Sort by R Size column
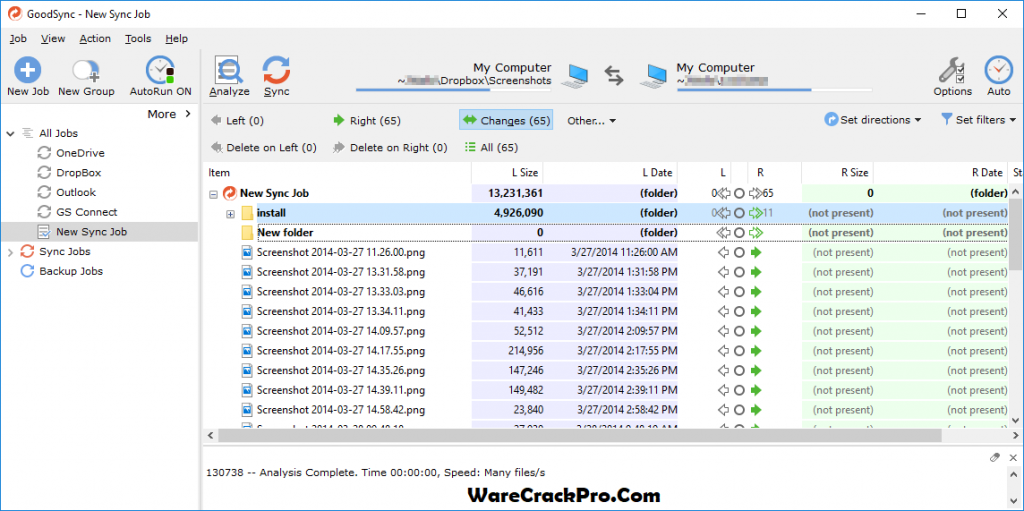The height and width of the screenshot is (511, 1024). (838, 173)
